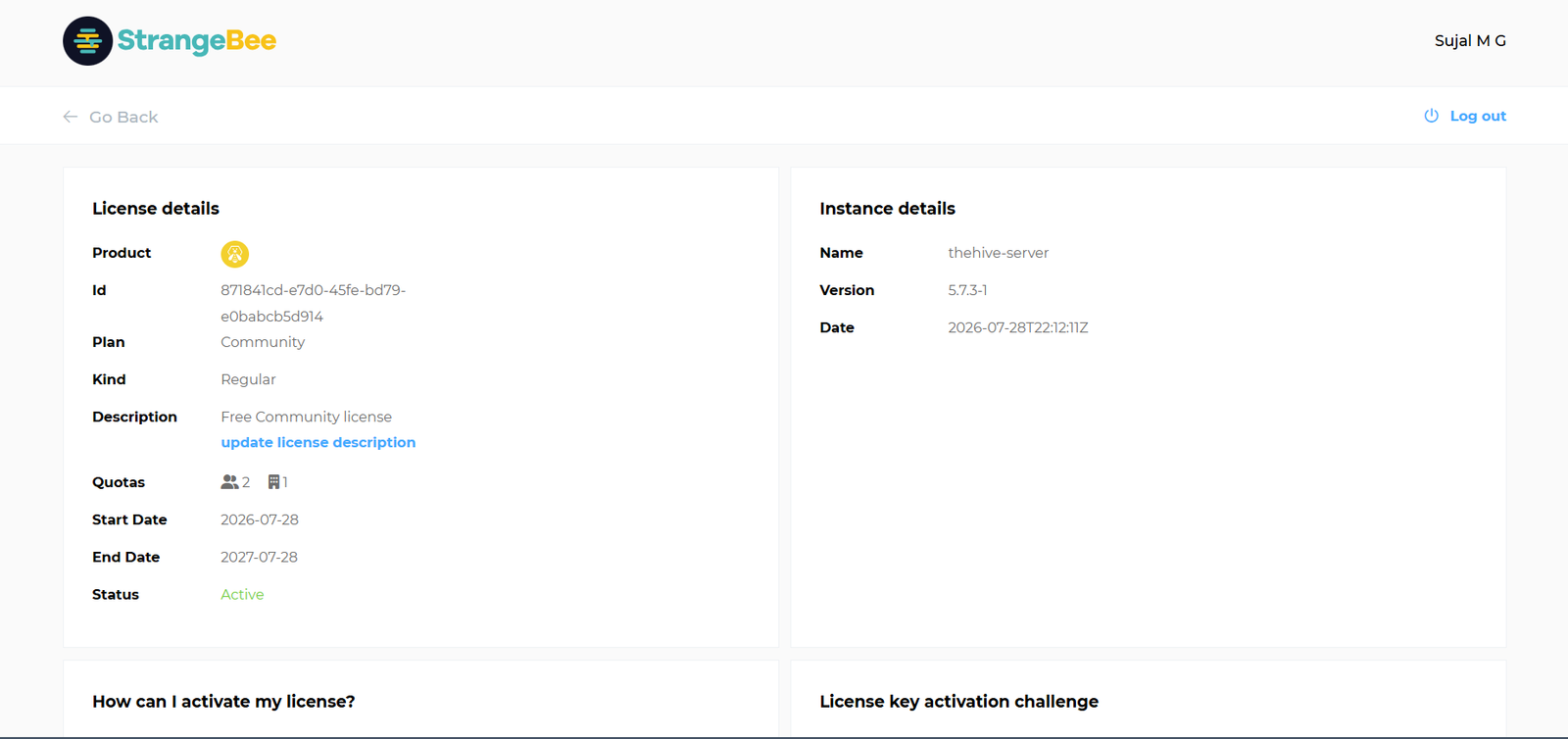Image resolution: width=1568 pixels, height=739 pixels.
Task: Go back to the previous page
Action: [x=111, y=117]
